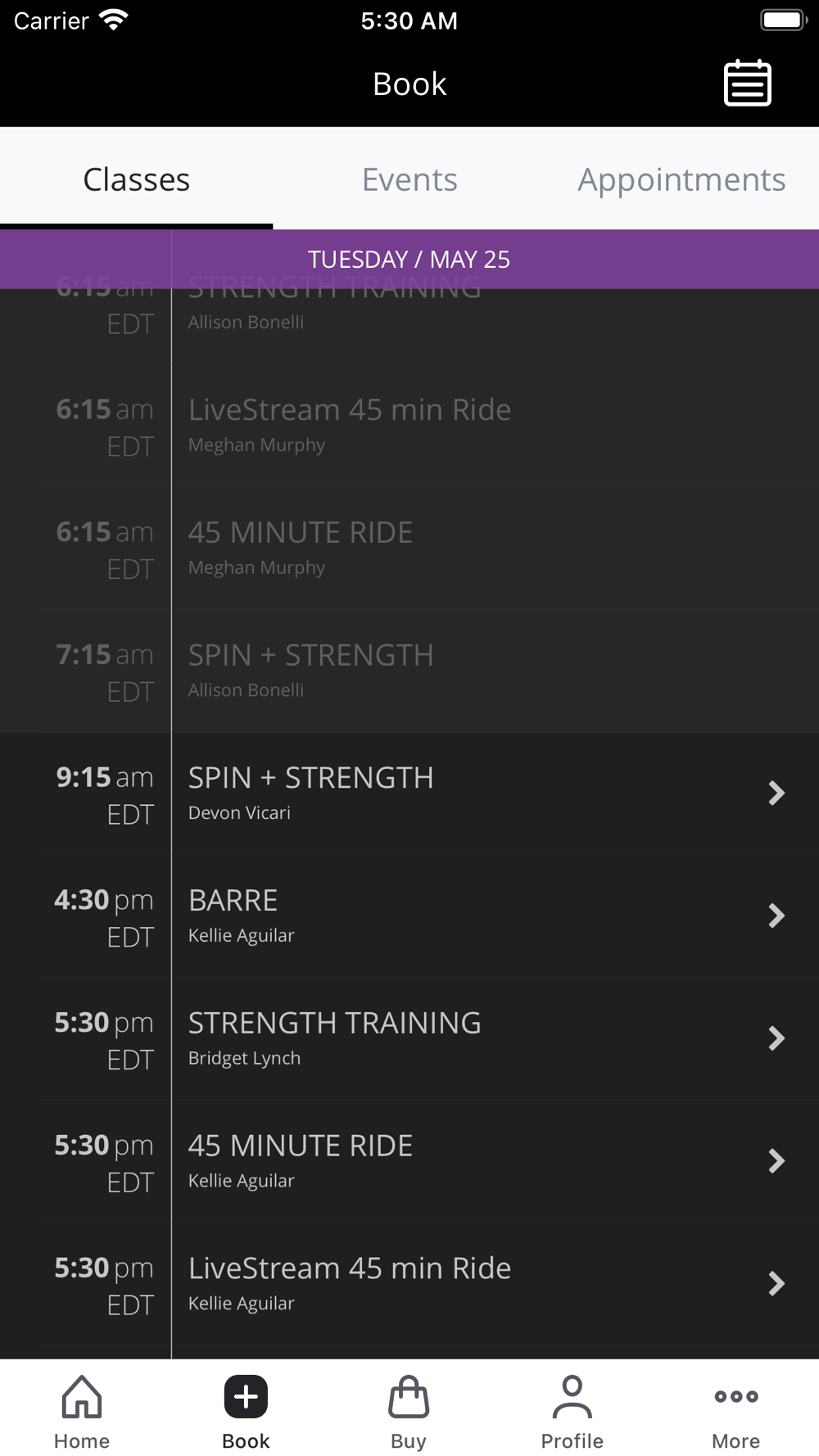Expand 5:30 pm Strength Training chevron

click(776, 1038)
